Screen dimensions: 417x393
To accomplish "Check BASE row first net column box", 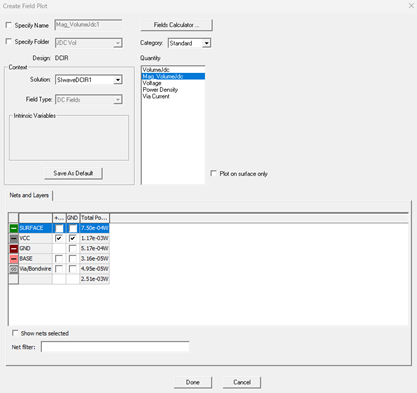I will [x=59, y=259].
